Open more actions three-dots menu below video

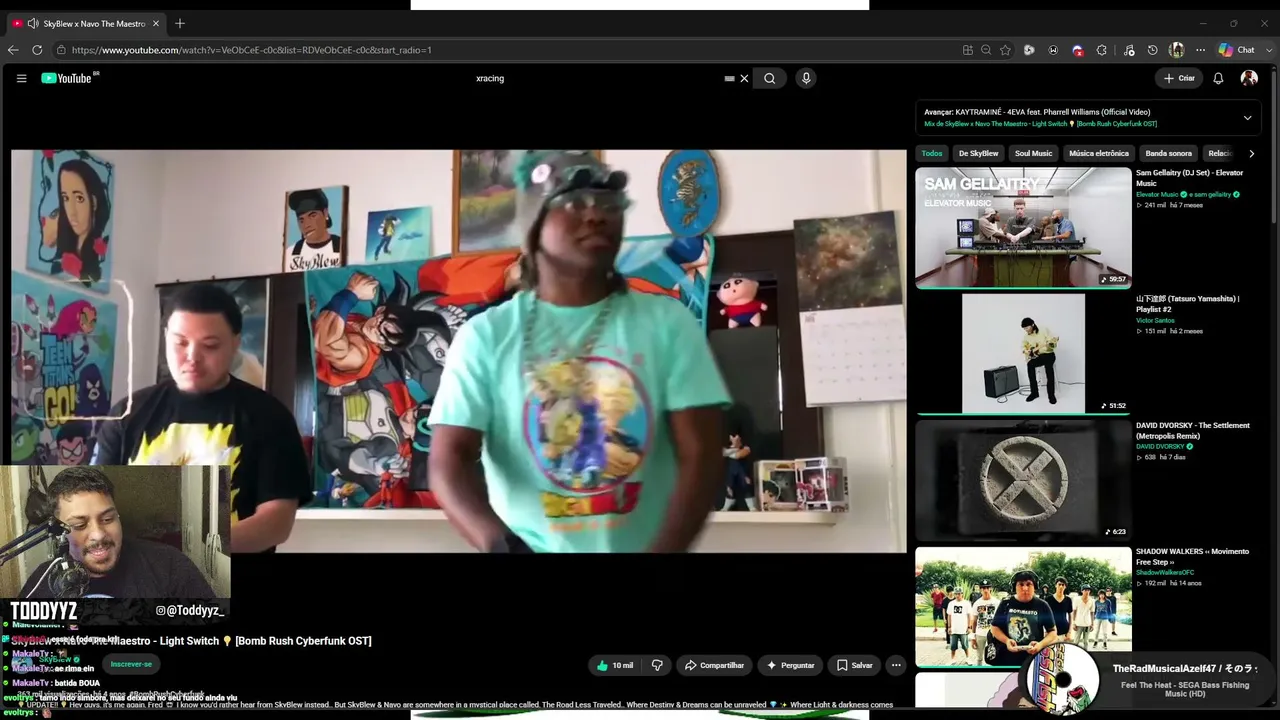896,665
